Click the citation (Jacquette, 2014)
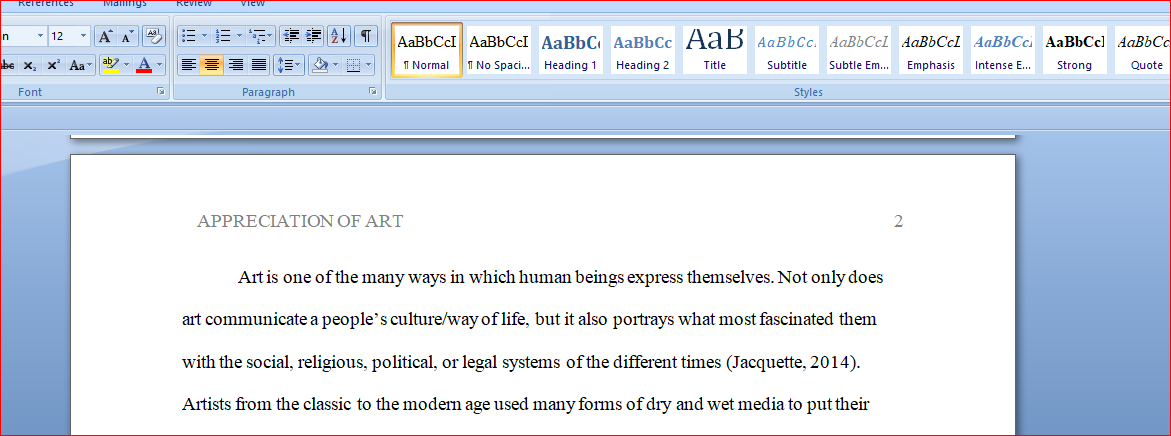 pos(793,364)
